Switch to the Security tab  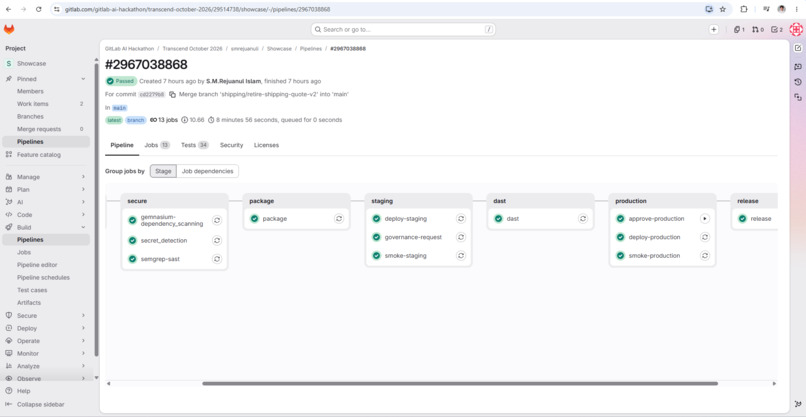click(231, 145)
